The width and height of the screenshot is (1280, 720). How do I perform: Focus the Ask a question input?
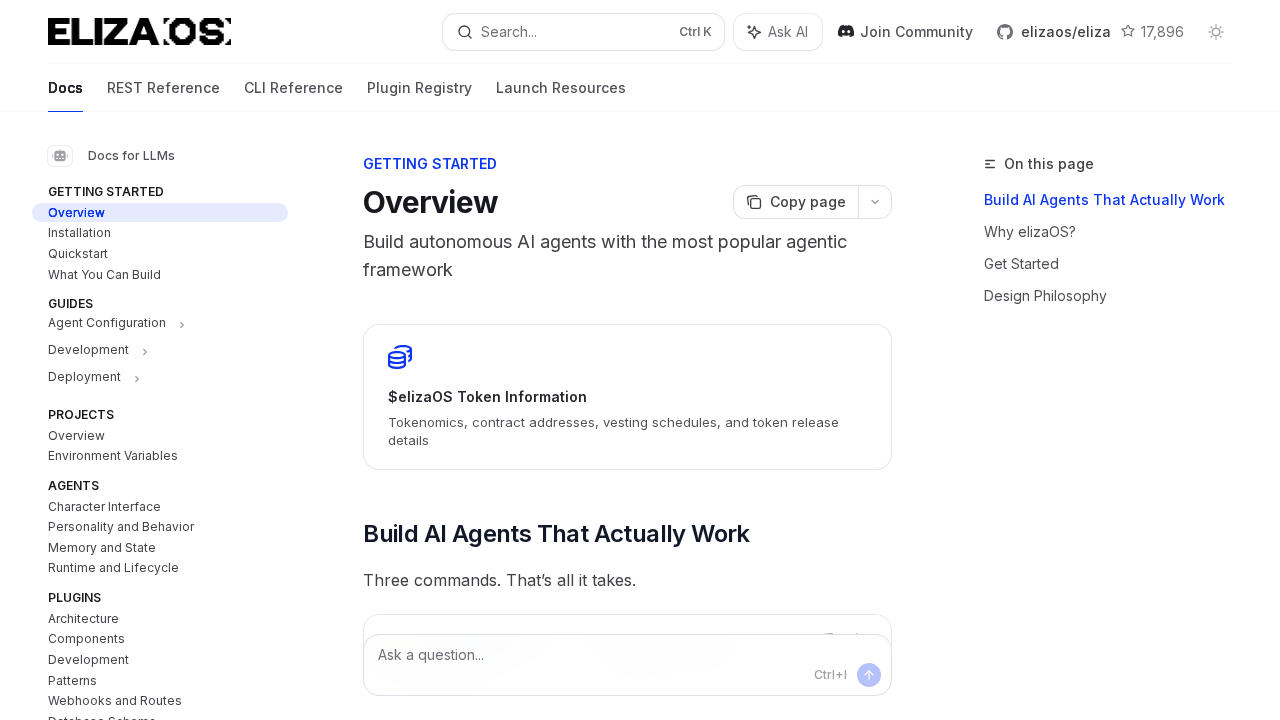coord(590,655)
